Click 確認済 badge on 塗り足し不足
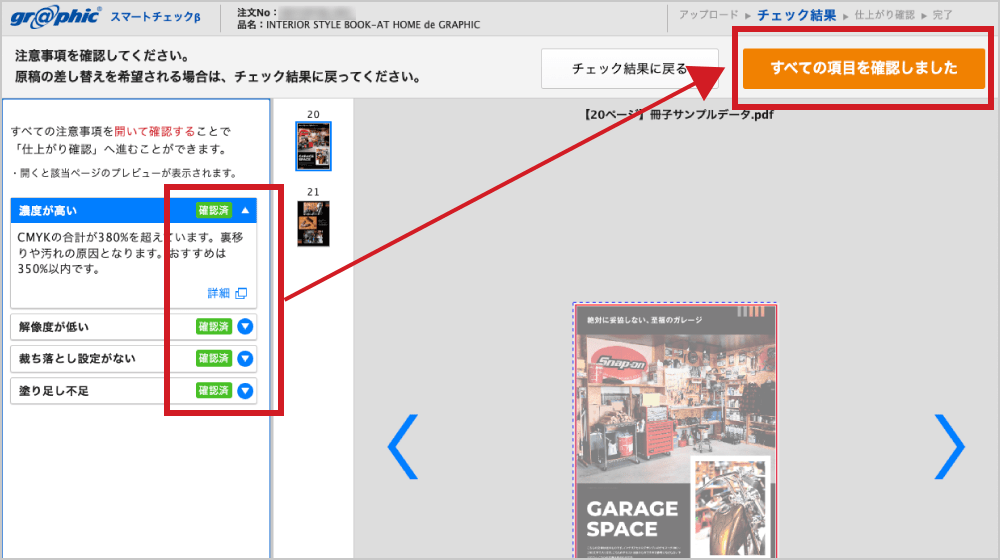 point(214,390)
